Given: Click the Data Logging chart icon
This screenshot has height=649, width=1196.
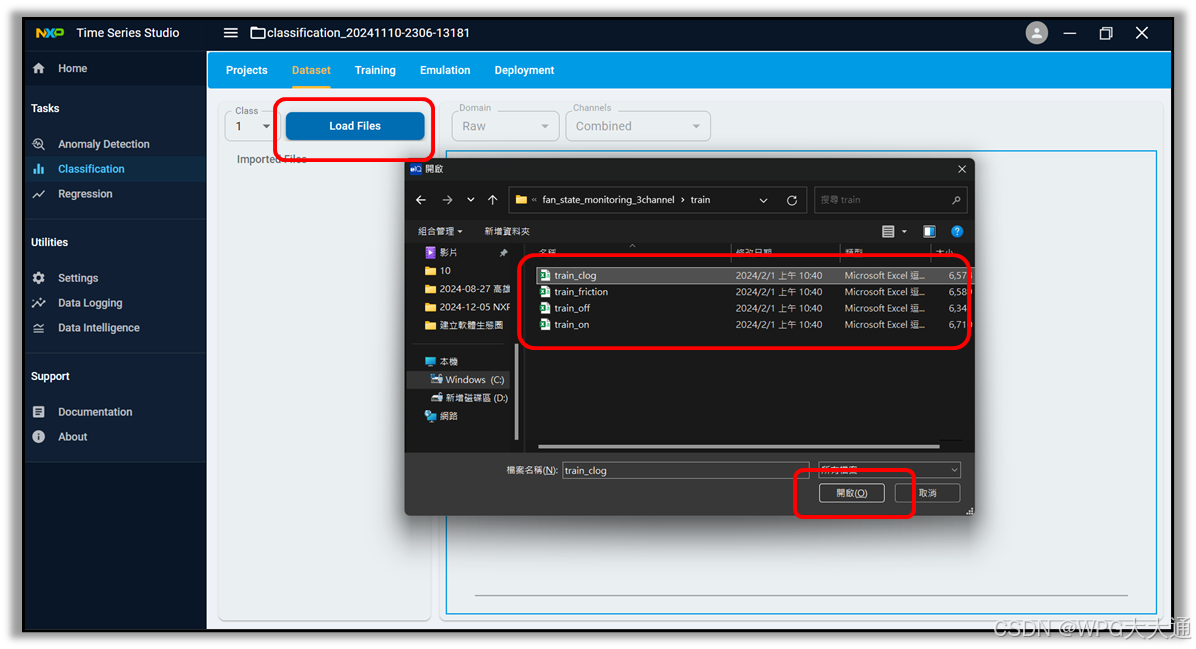Looking at the screenshot, I should click(x=39, y=303).
